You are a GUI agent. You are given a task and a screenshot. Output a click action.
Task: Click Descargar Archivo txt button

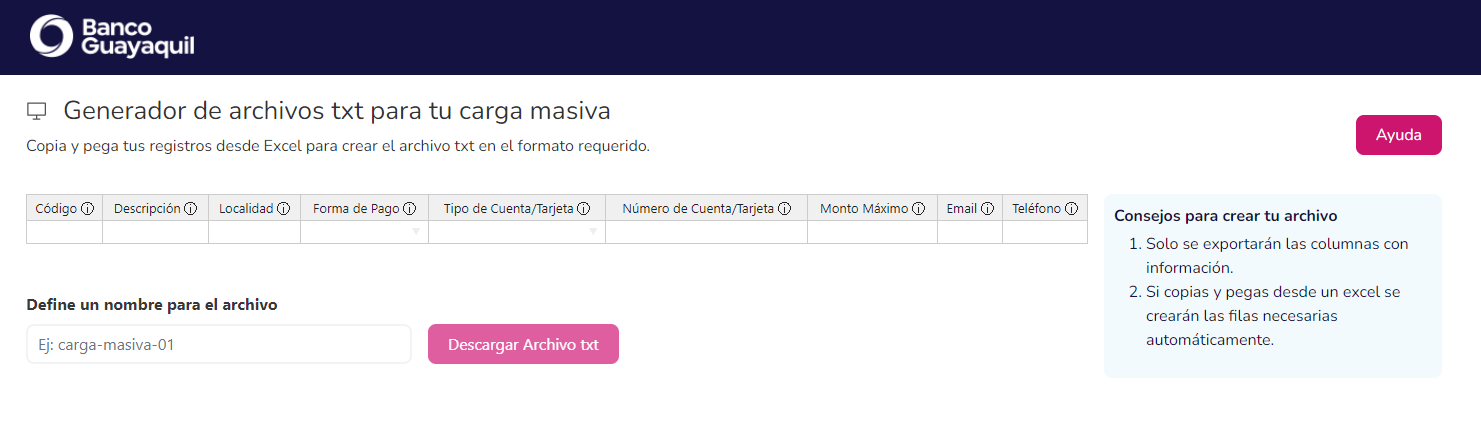pyautogui.click(x=523, y=344)
